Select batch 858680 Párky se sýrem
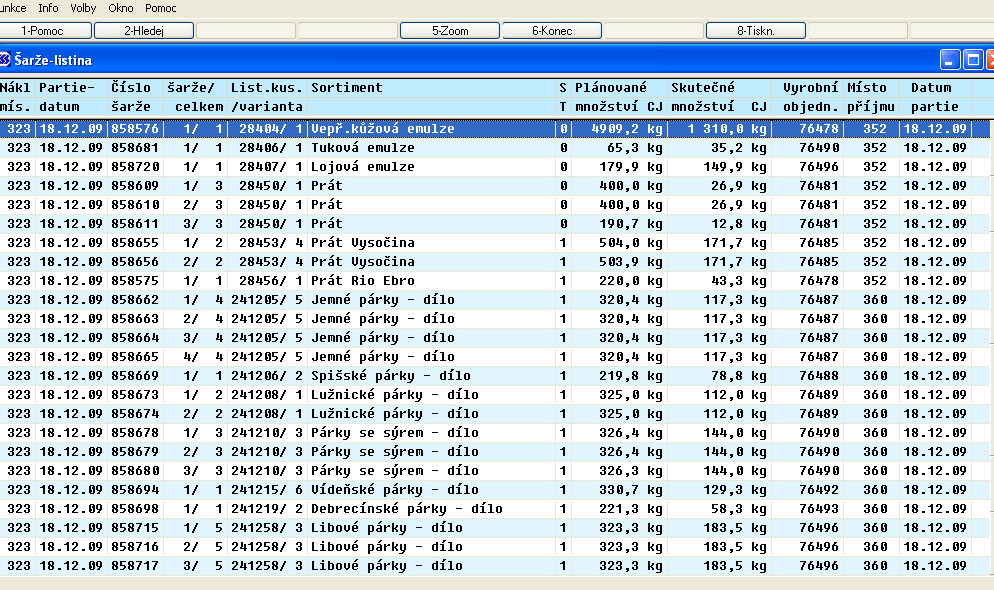Screen dimensions: 994x590 click(494, 471)
